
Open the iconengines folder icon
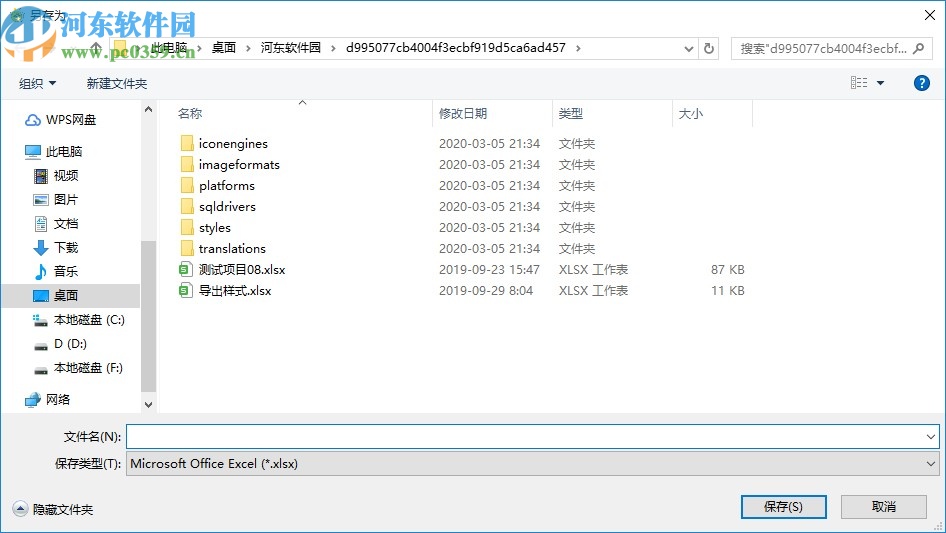coord(187,143)
